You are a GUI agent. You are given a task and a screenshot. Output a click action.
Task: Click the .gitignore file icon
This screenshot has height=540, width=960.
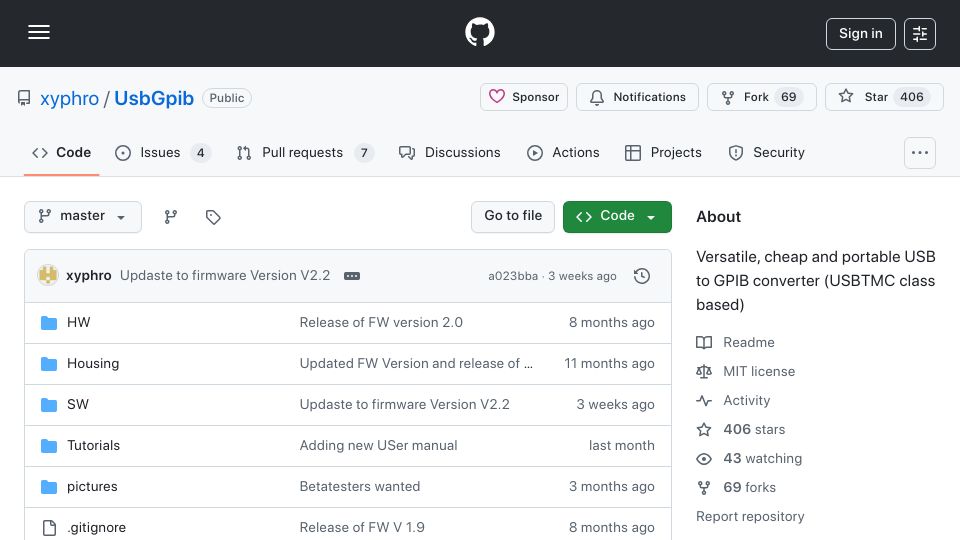(49, 528)
